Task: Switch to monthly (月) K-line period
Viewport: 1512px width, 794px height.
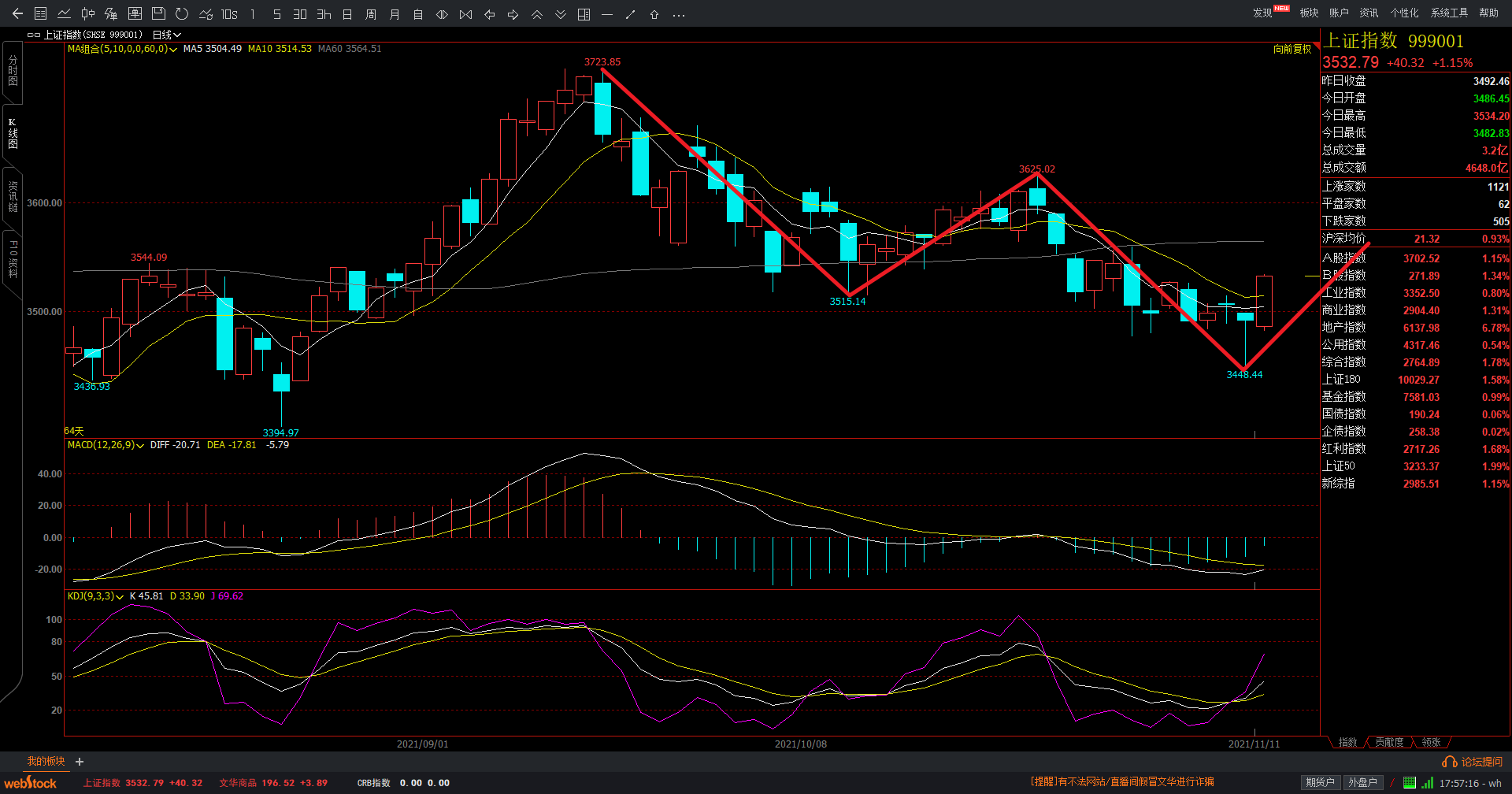Action: click(x=395, y=14)
